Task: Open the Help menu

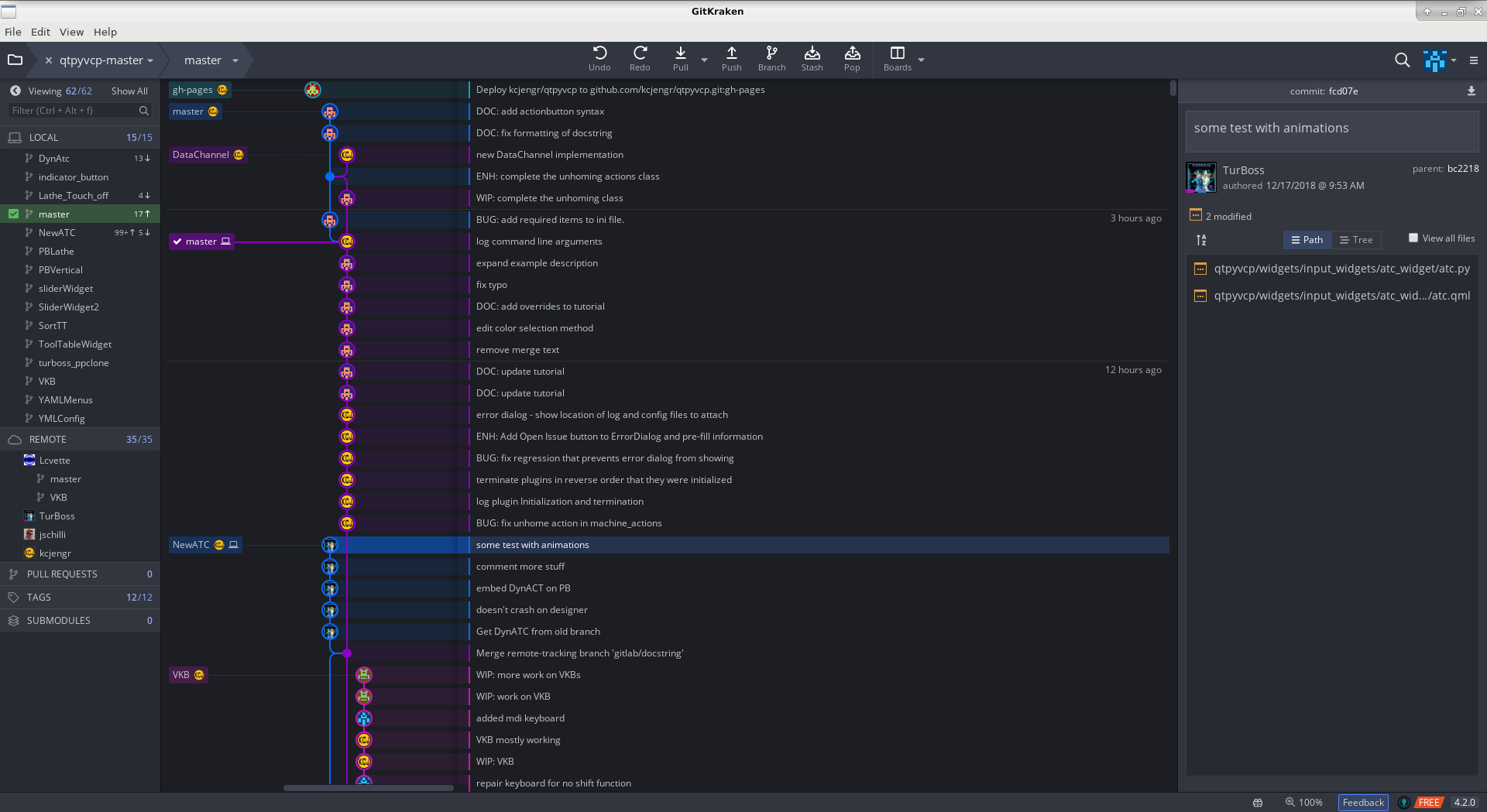Action: point(105,32)
